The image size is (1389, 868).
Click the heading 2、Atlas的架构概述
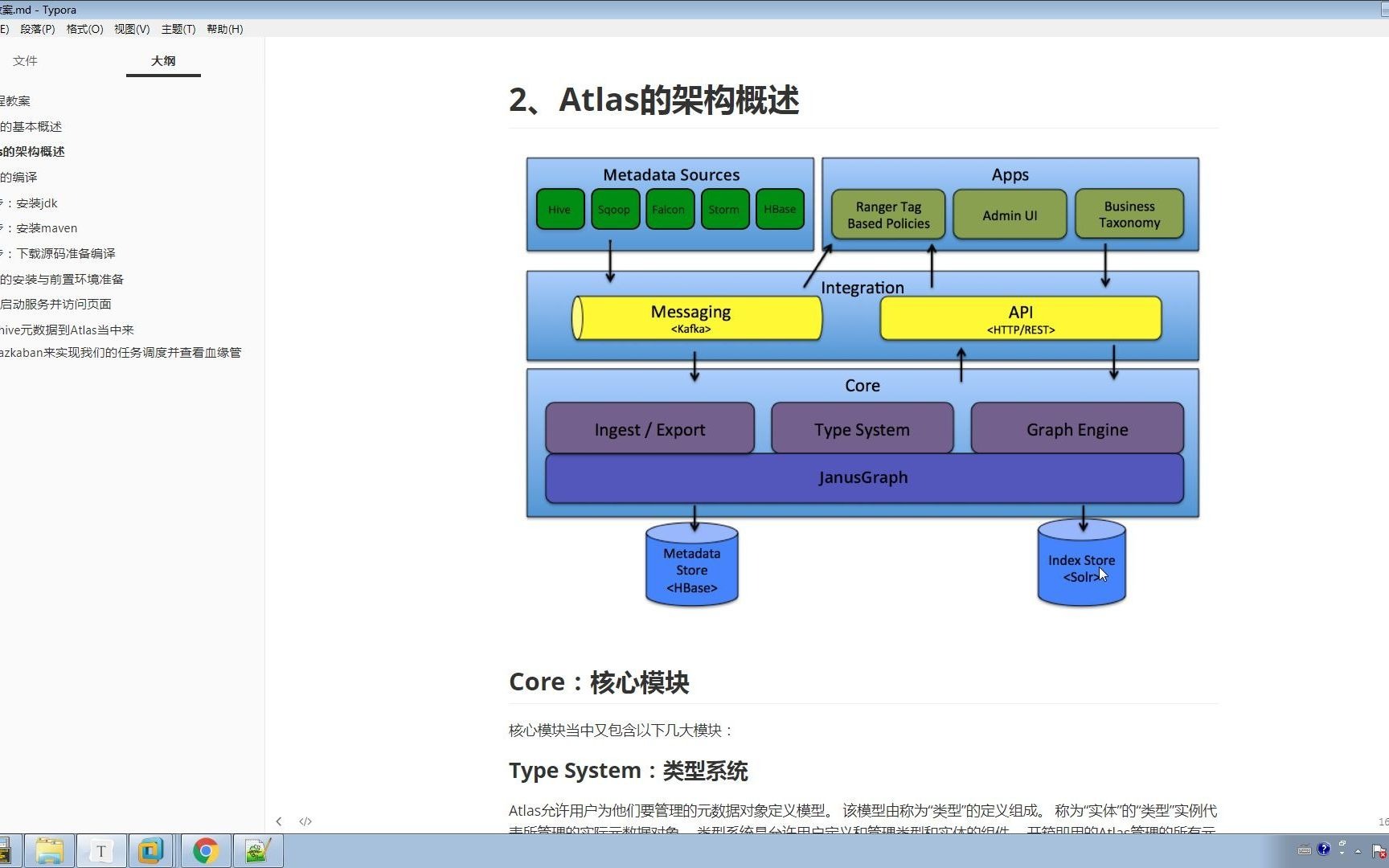click(x=654, y=100)
